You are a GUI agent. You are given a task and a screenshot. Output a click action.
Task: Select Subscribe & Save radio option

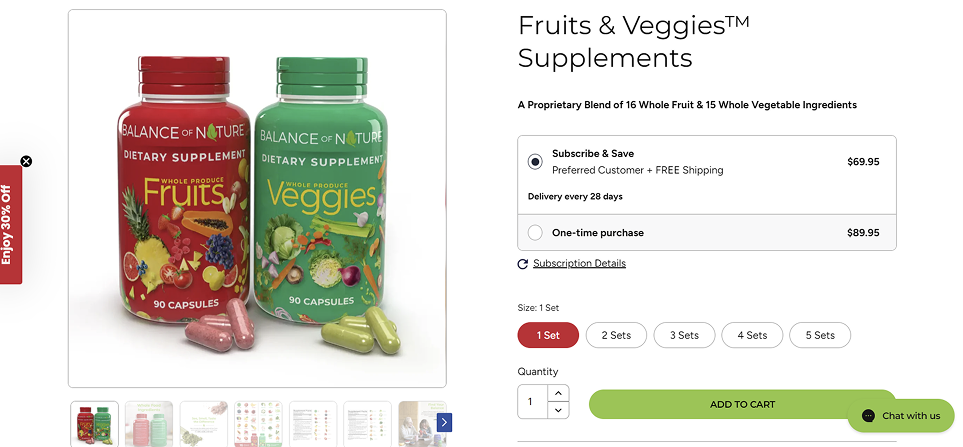click(x=535, y=161)
